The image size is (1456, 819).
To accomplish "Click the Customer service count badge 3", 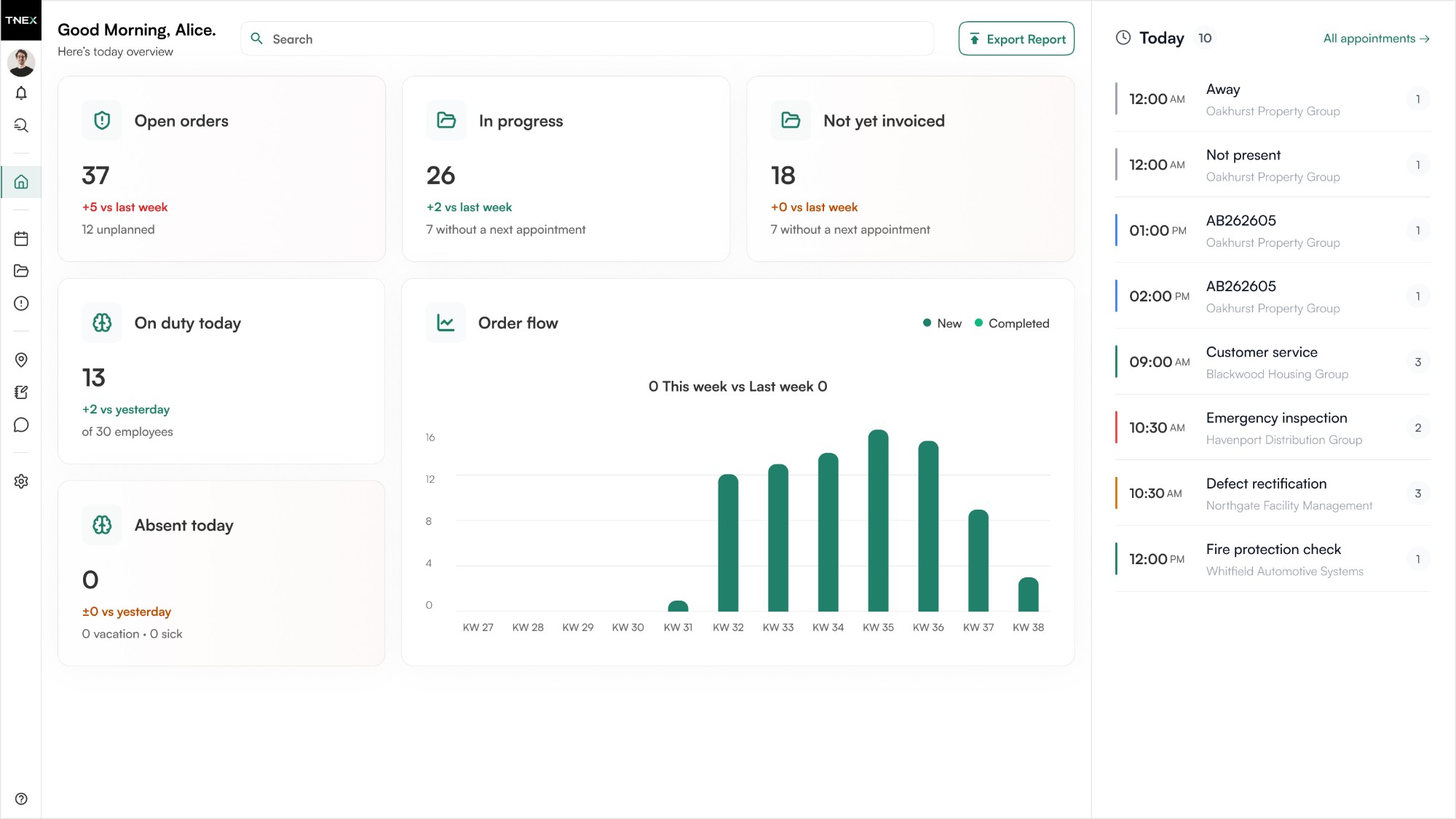I will [x=1417, y=362].
